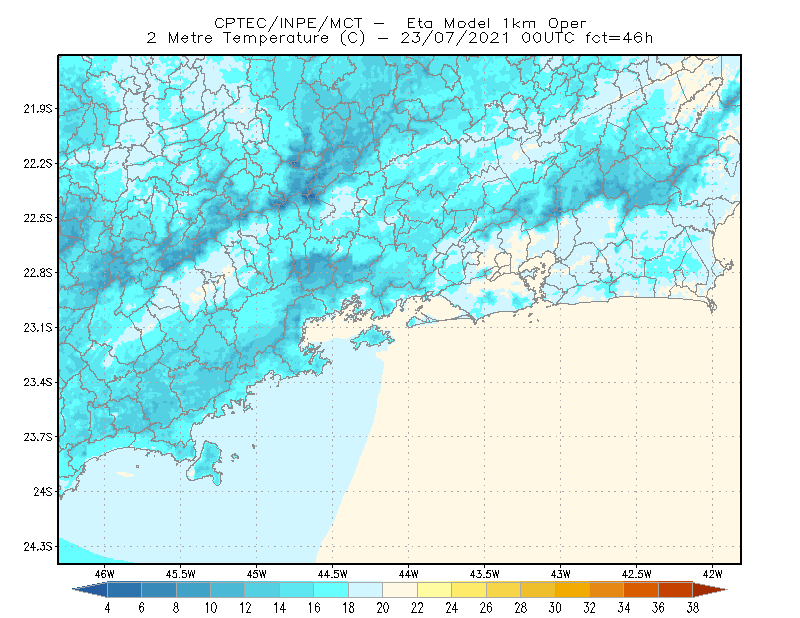
Task: Click the 32–34 °C legend color swatch
Action: (x=607, y=590)
